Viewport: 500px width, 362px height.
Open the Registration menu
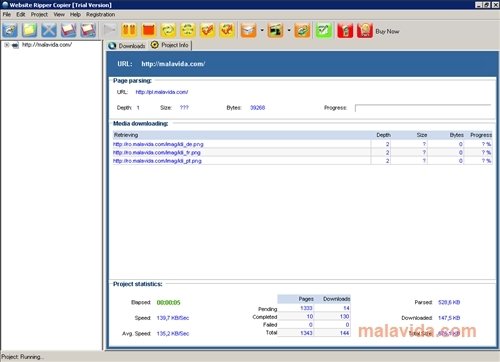click(x=100, y=15)
